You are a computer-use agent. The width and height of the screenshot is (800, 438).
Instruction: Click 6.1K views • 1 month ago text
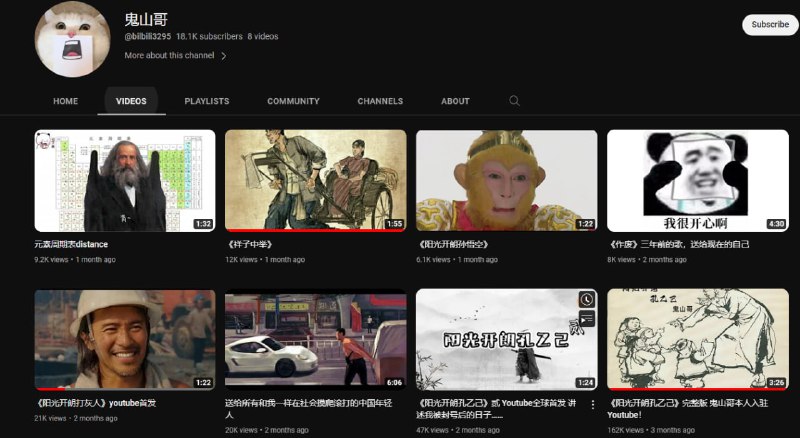click(x=457, y=259)
